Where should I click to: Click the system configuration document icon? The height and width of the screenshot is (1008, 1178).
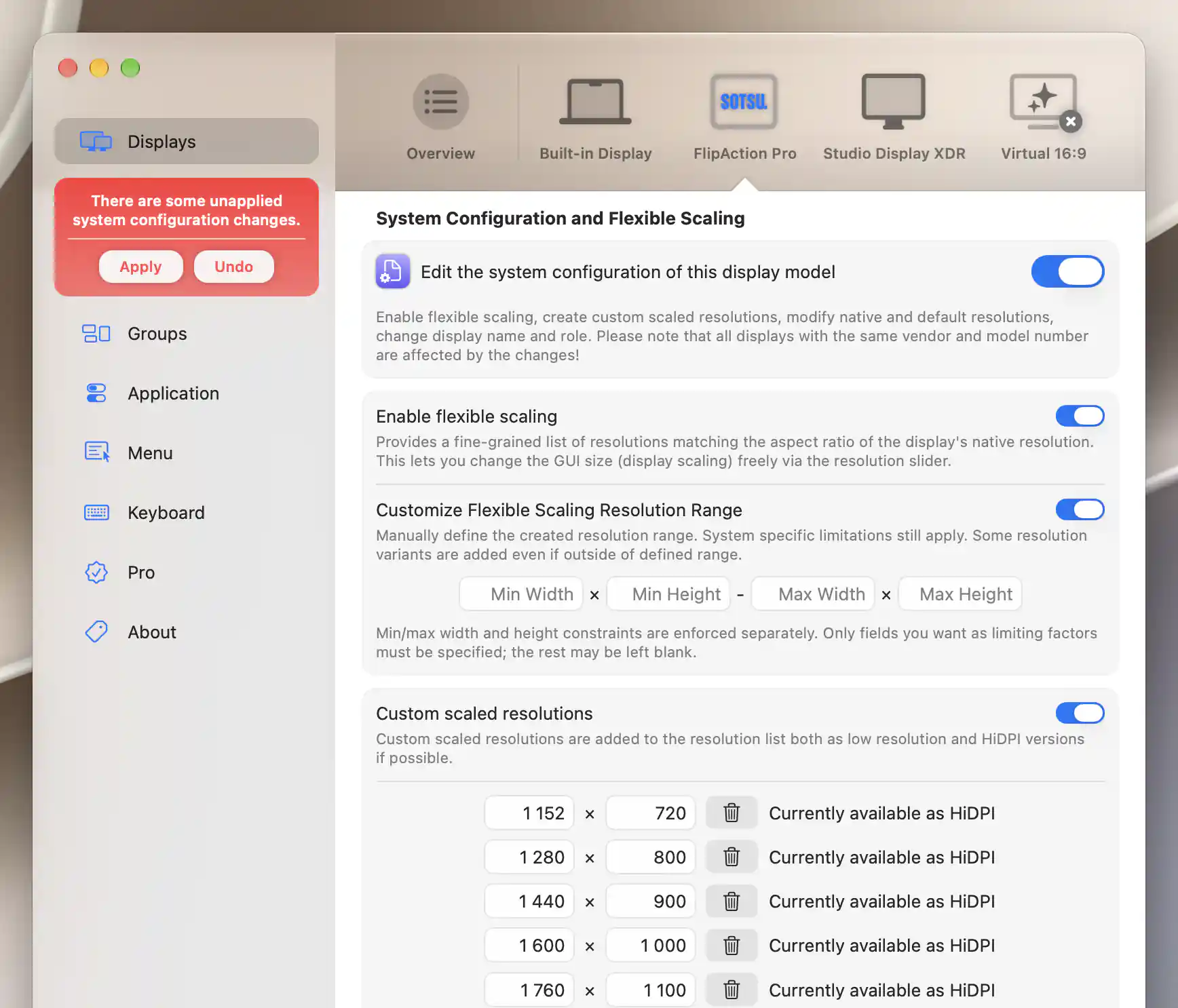point(393,271)
